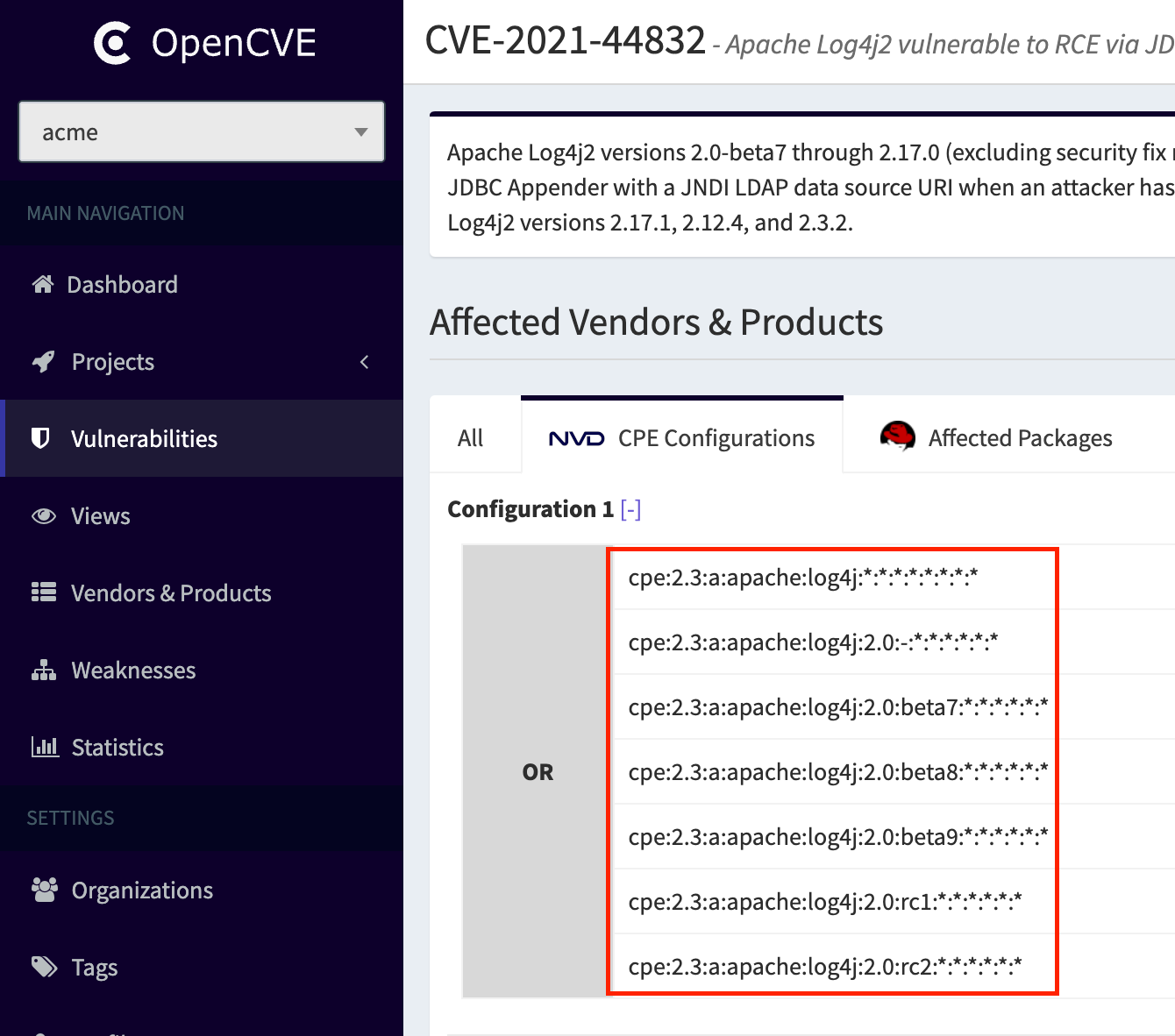The width and height of the screenshot is (1175, 1036).
Task: Click the Red Hat logo icon
Action: [x=897, y=436]
